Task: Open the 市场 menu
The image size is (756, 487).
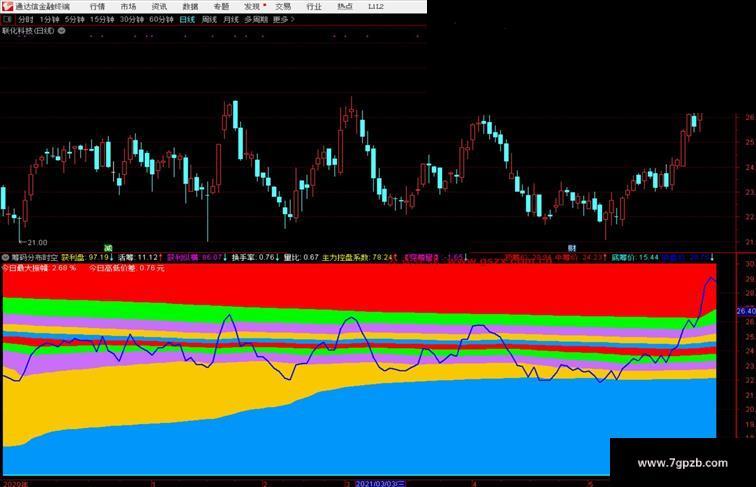Action: pos(128,7)
